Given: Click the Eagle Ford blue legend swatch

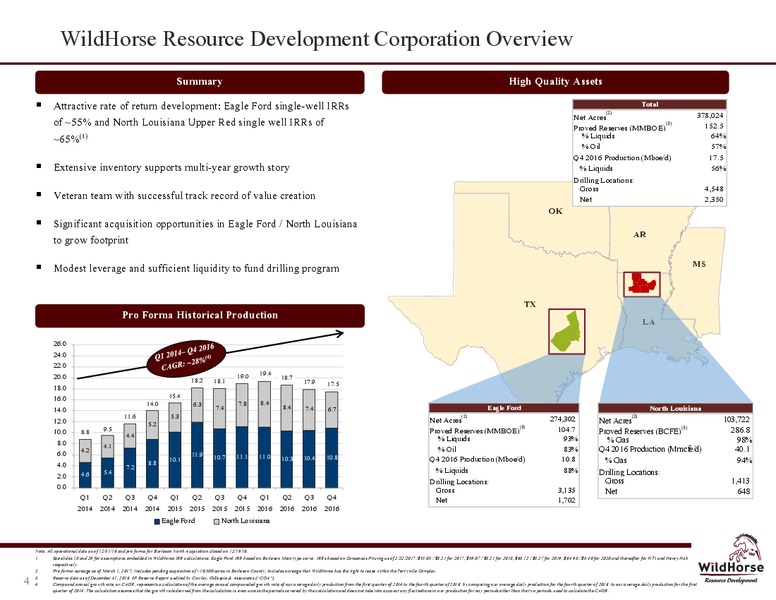Looking at the screenshot, I should pos(157,521).
